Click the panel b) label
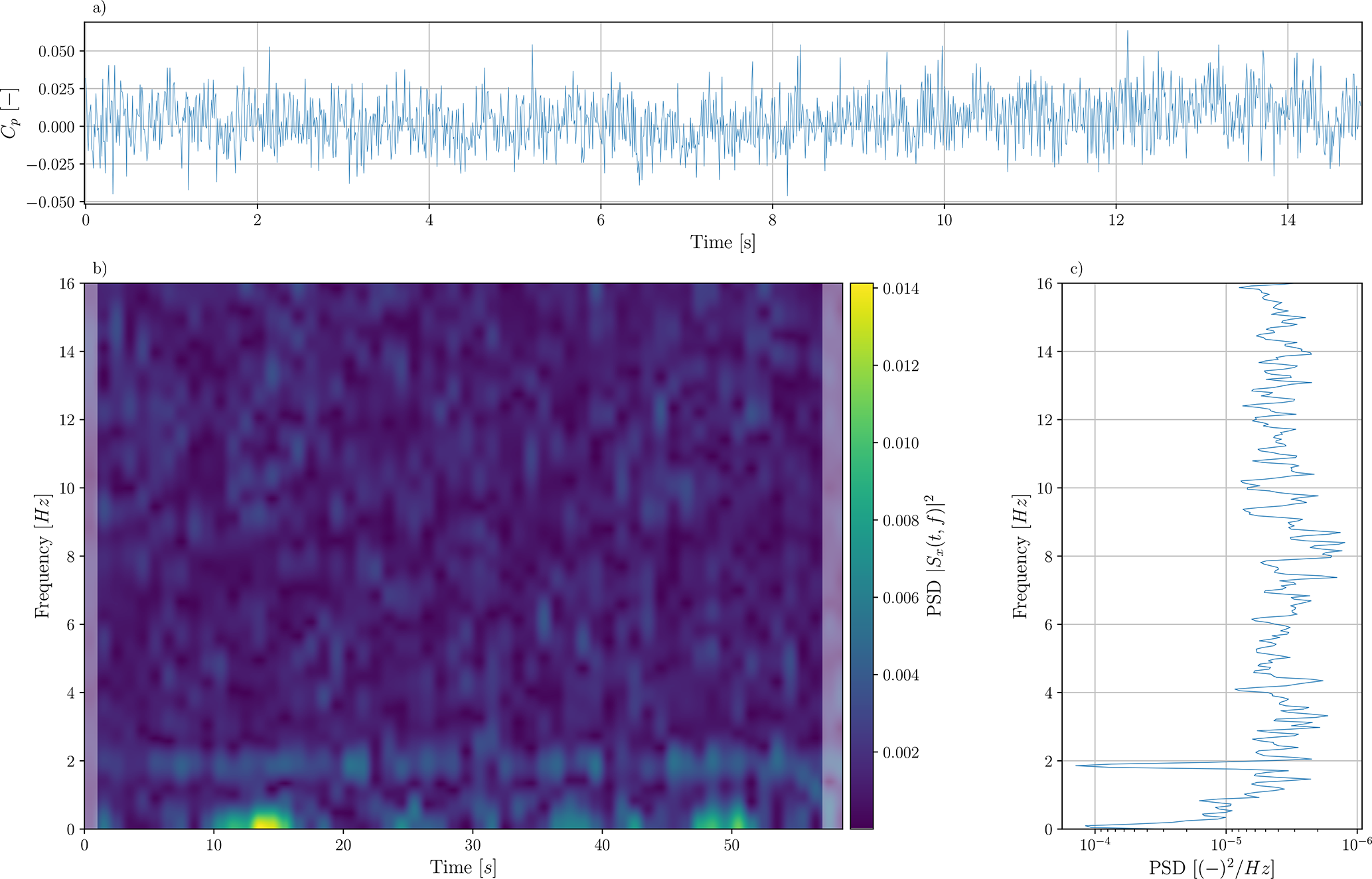The height and width of the screenshot is (879, 1372). [x=100, y=269]
